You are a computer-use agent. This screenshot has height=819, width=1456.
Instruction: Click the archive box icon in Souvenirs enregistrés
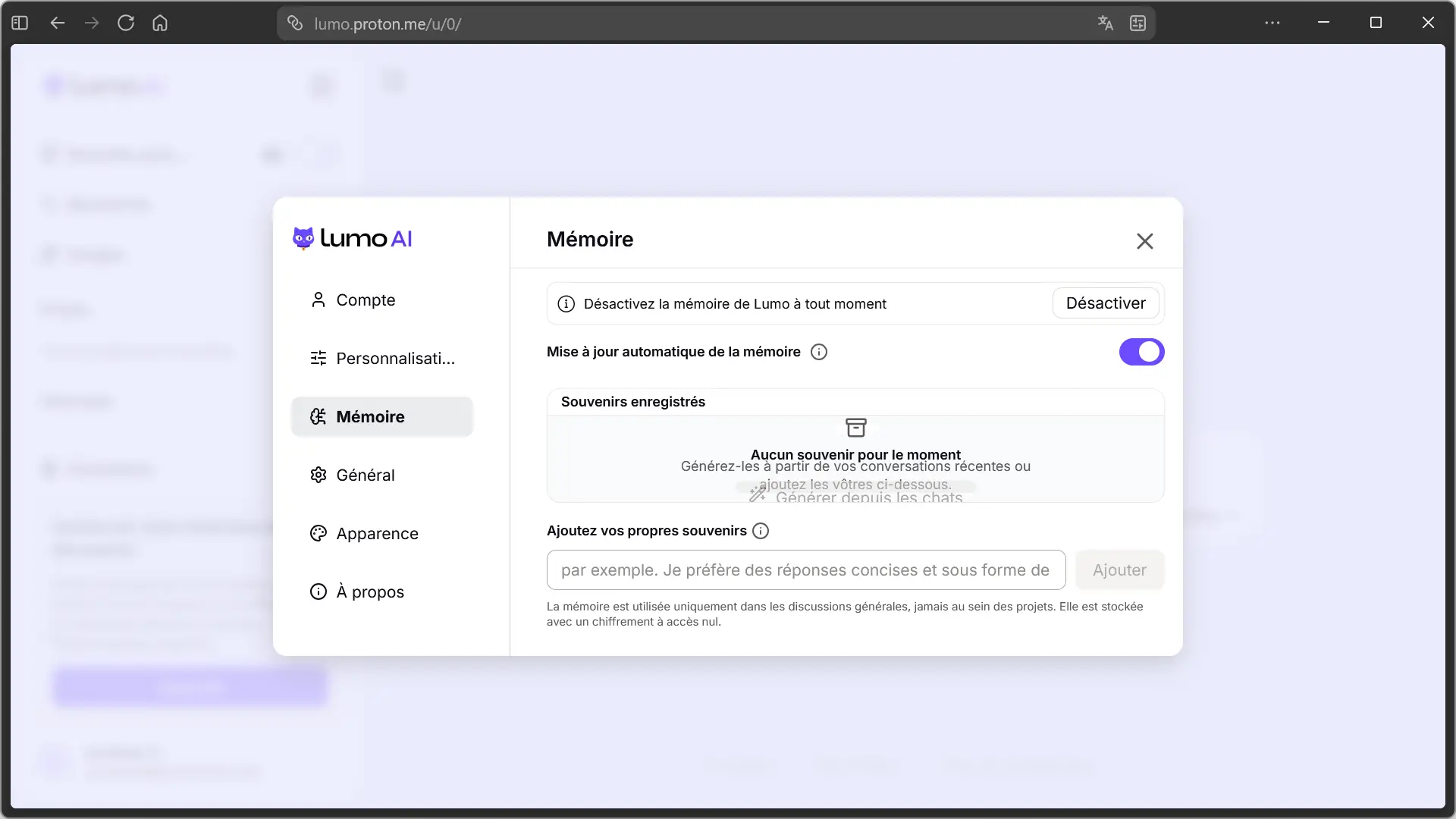[x=856, y=428]
